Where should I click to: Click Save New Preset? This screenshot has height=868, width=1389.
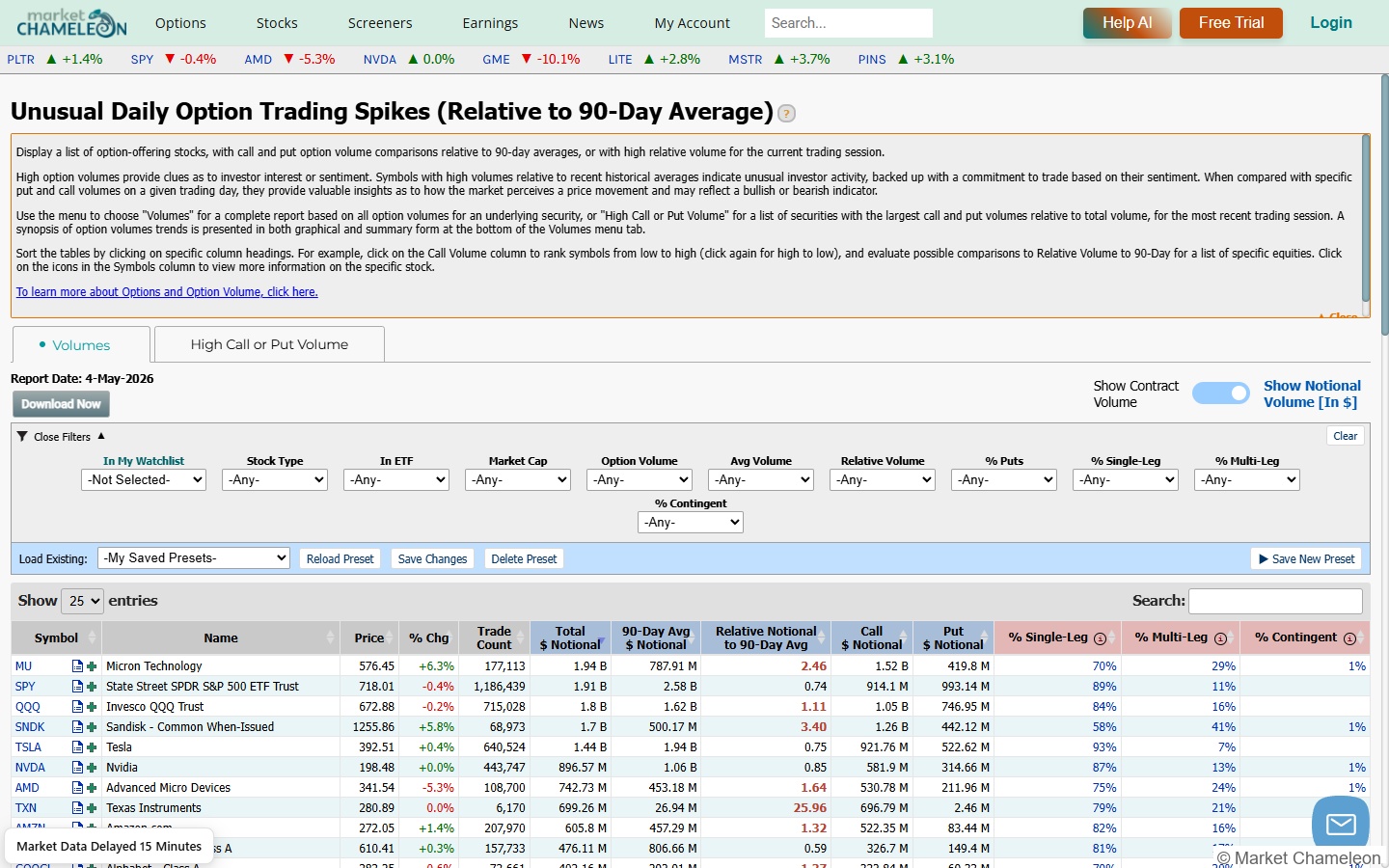tap(1307, 558)
